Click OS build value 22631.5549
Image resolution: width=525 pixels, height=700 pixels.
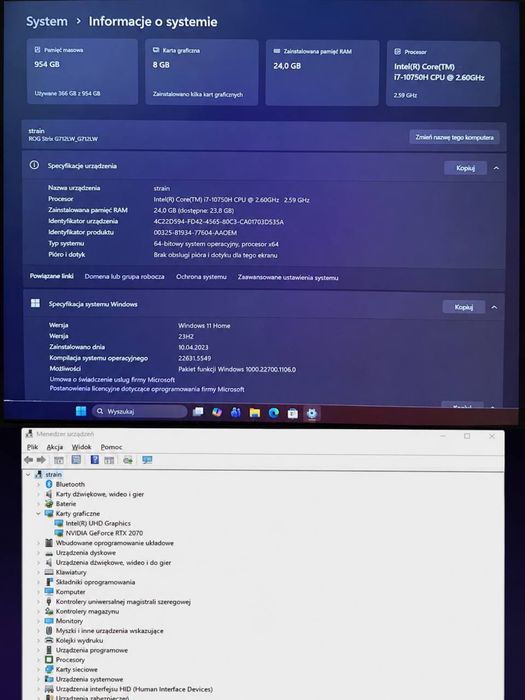click(x=195, y=358)
